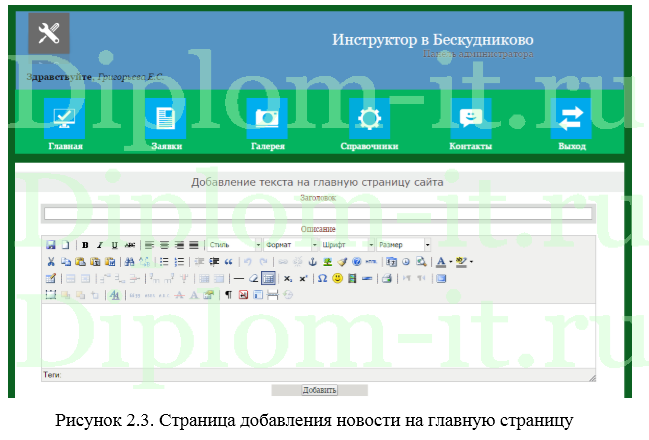The image size is (649, 440).
Task: Insert a special character with Omega icon
Action: (x=323, y=279)
